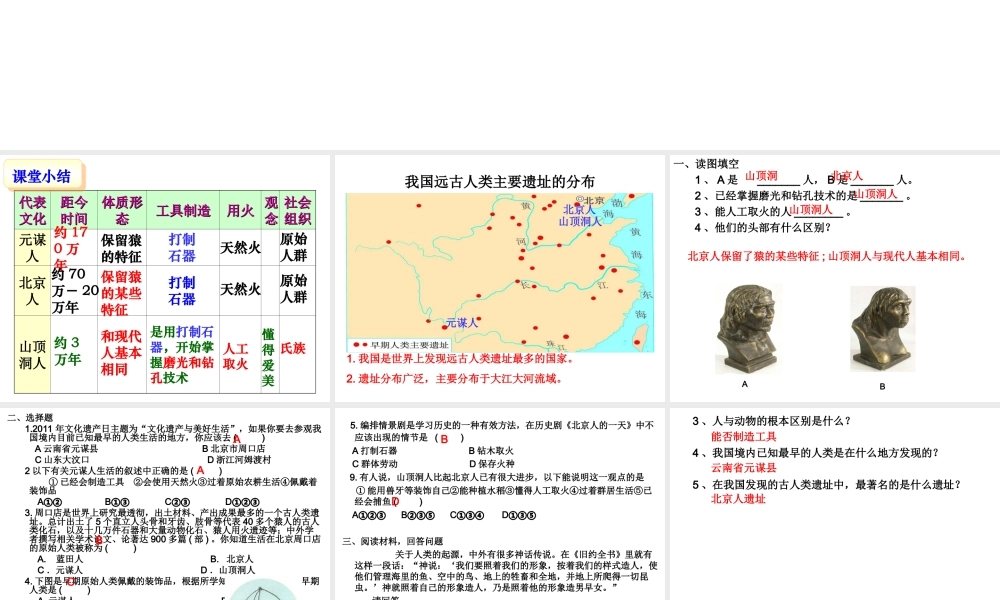The image size is (1000, 600).
Task: Click the red line 我国是世界上发现远古人类遗址最多的国家
Action: [460, 358]
